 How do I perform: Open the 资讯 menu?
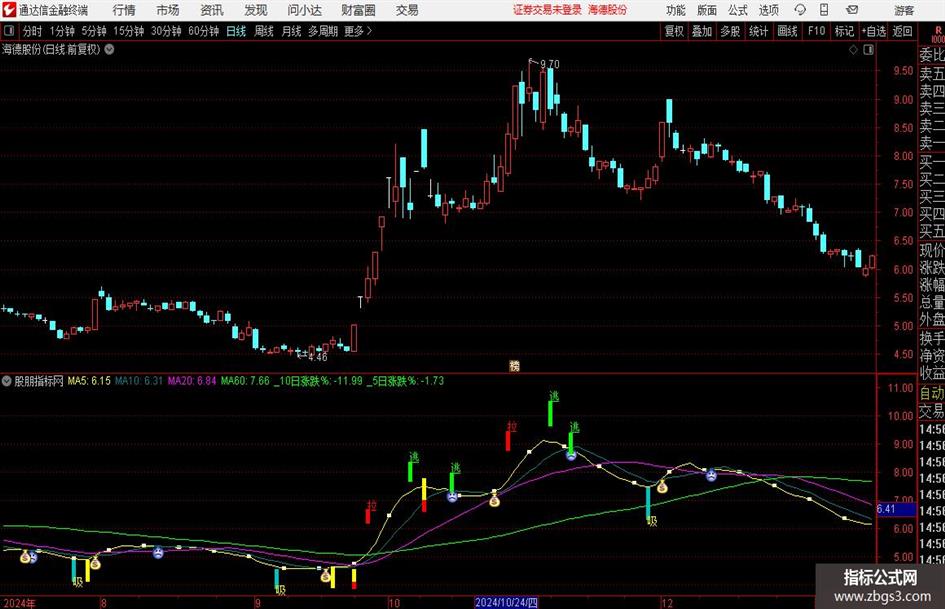212,10
